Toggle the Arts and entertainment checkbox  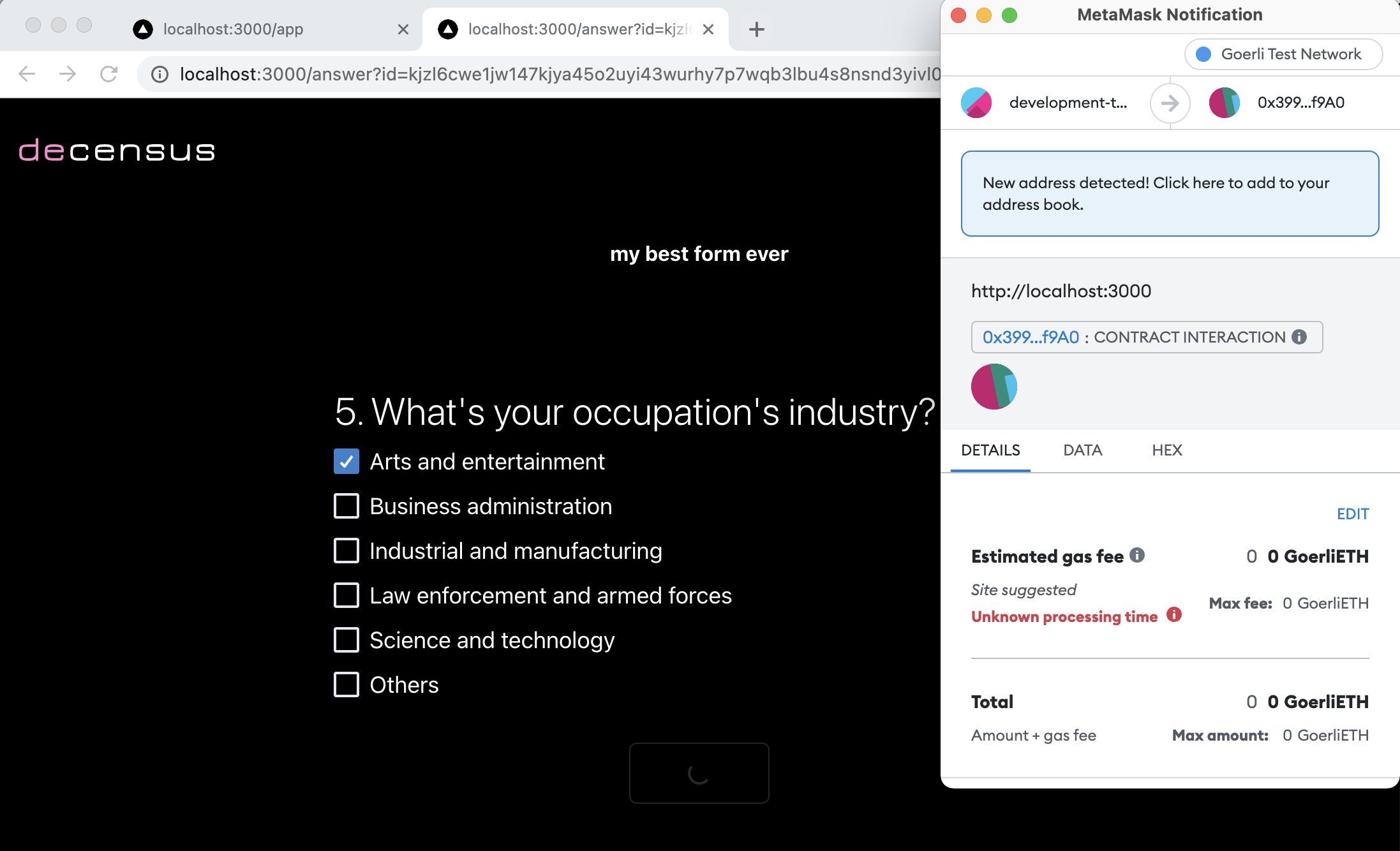click(x=347, y=461)
